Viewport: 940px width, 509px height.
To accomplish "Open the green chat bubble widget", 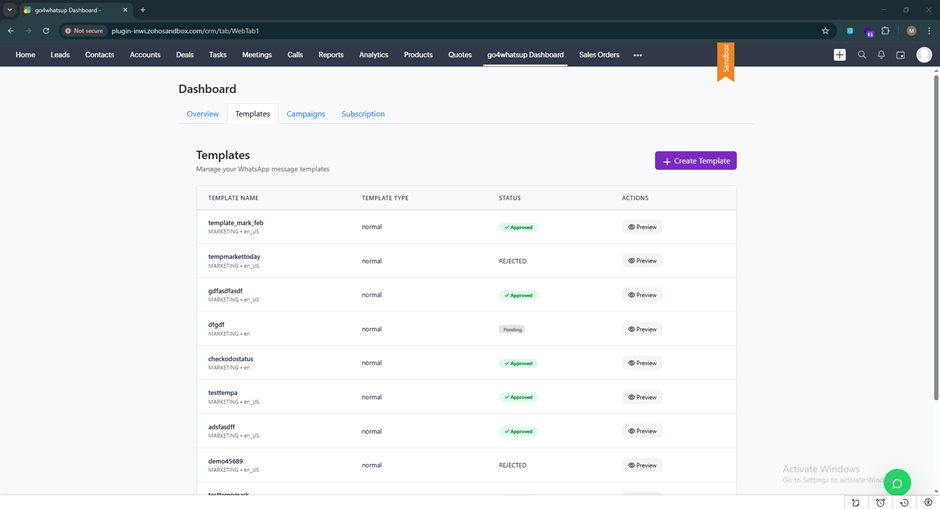I will click(x=897, y=483).
